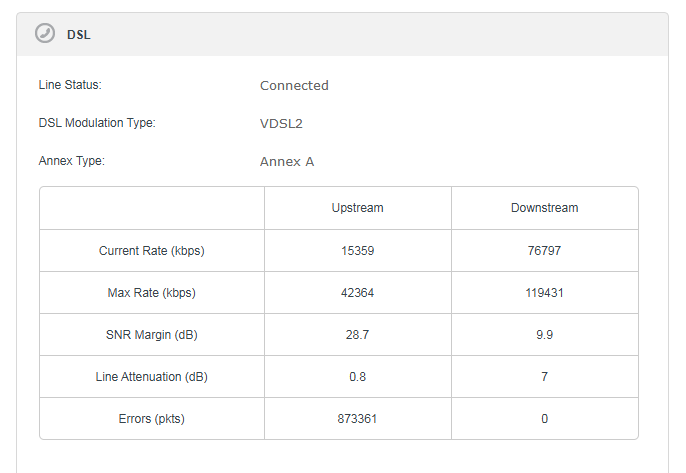686x473 pixels.
Task: Click the Errors (pkts) row label
Action: [x=152, y=419]
